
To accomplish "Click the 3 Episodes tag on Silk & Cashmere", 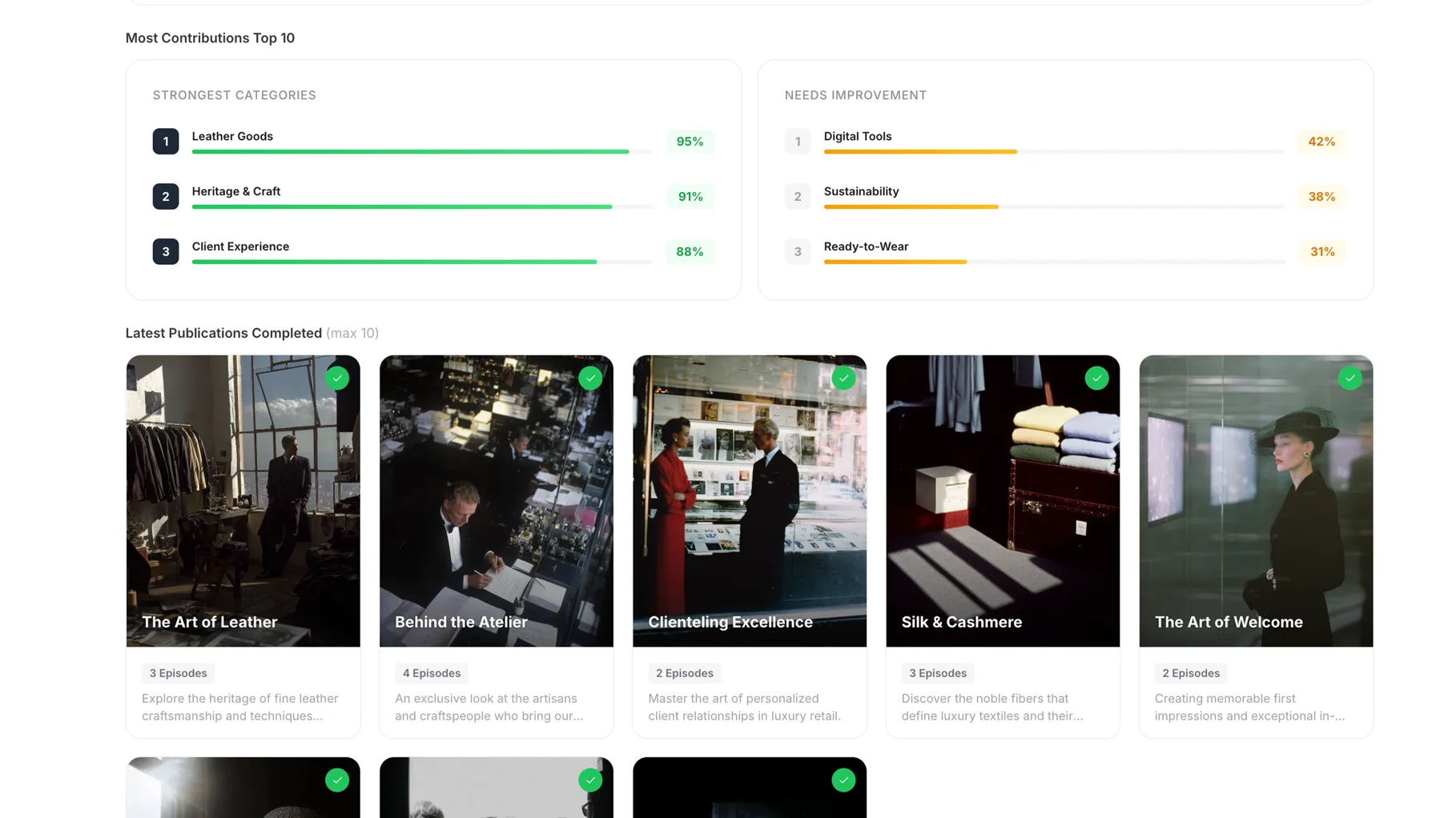I will [937, 673].
